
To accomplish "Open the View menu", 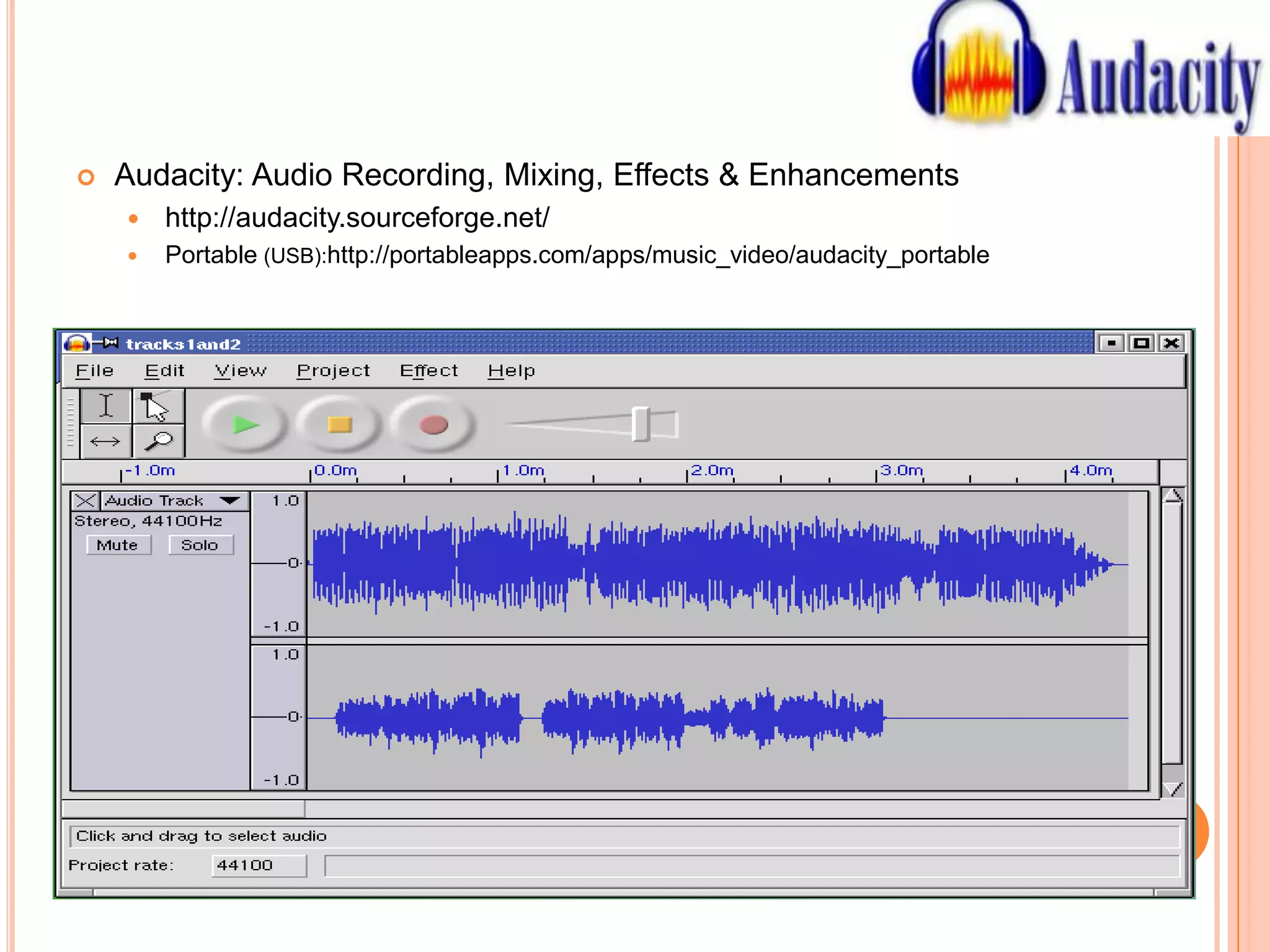I will click(x=240, y=371).
